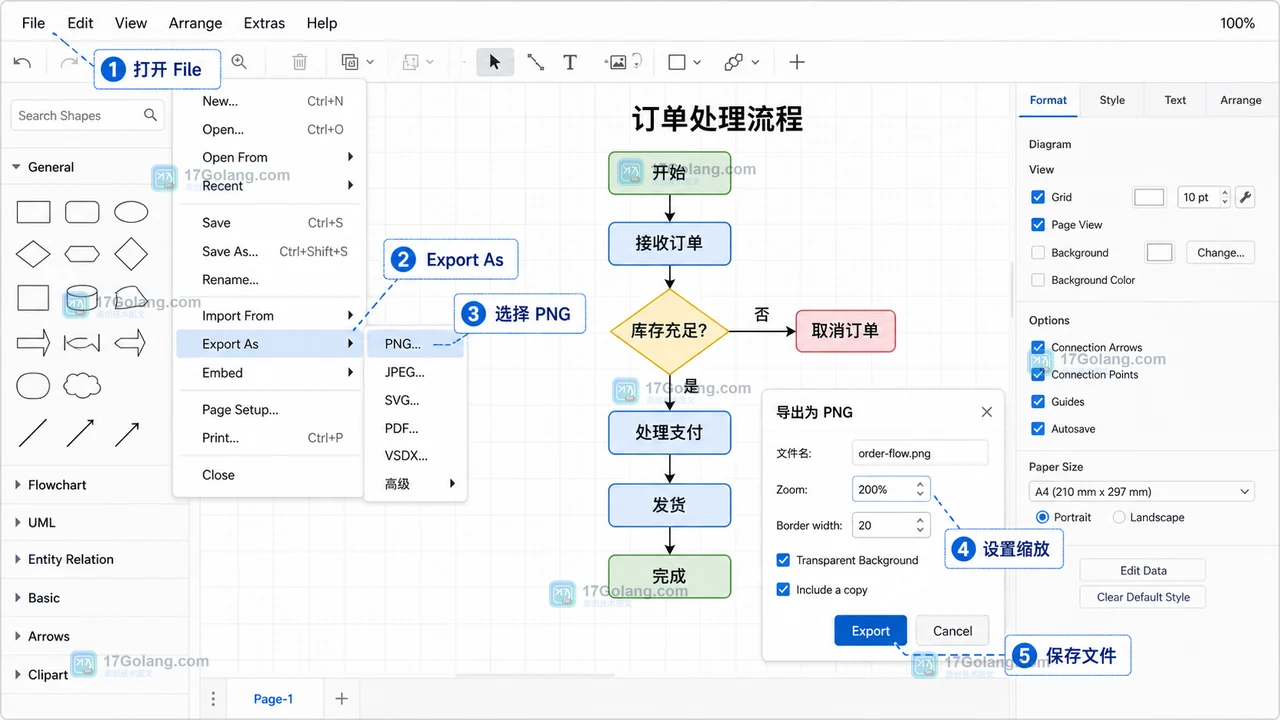Collapse the General shapes section
Screen dimensions: 1280x720
(x=16, y=167)
